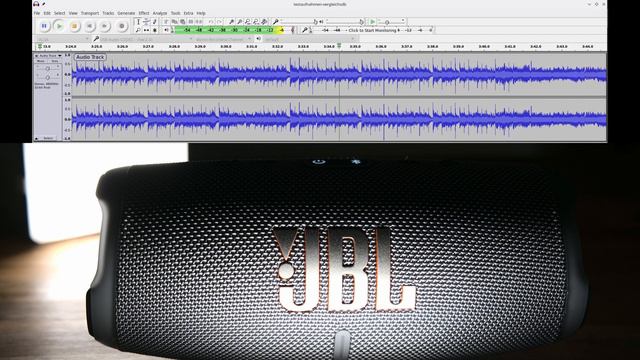The height and width of the screenshot is (360, 640).
Task: Open the Analyze menu
Action: pos(160,13)
